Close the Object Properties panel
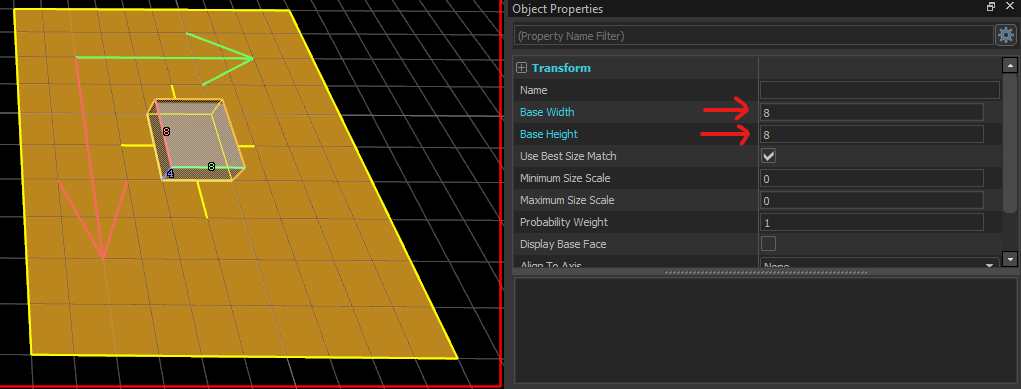Viewport: 1021px width, 389px height. (1009, 7)
